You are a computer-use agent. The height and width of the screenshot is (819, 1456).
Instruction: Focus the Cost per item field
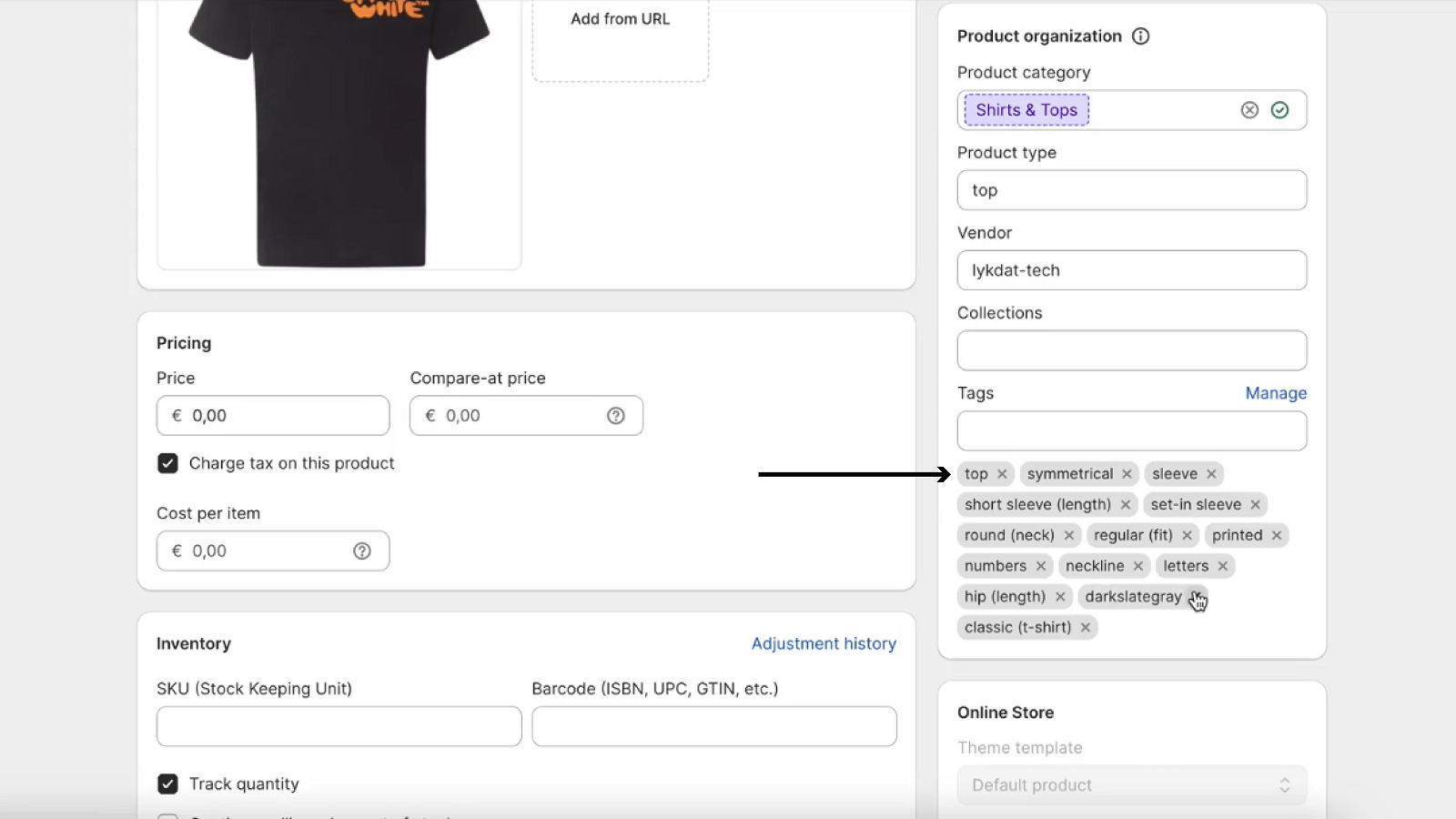273,551
